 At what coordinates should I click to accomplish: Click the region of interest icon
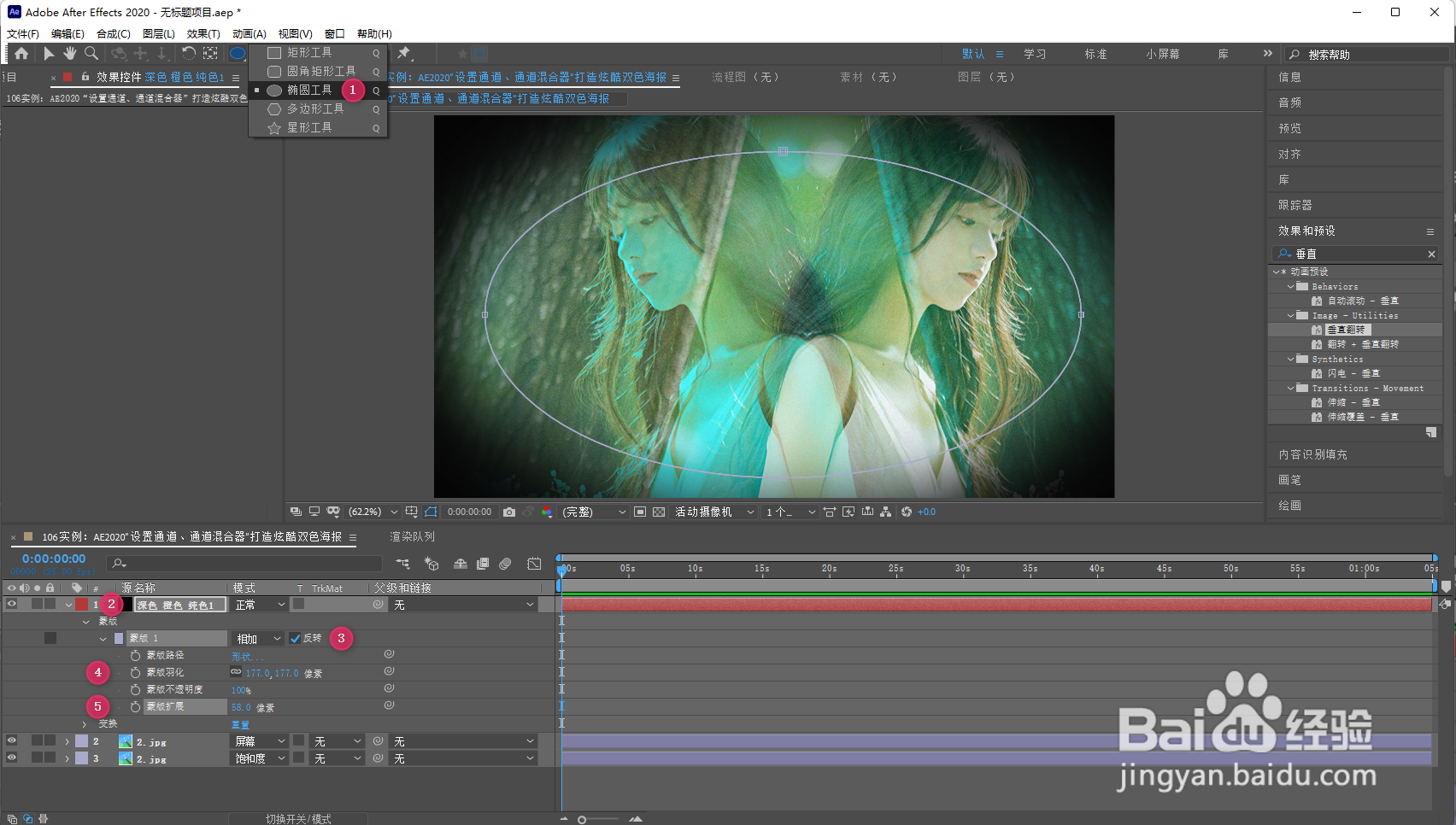pos(640,512)
